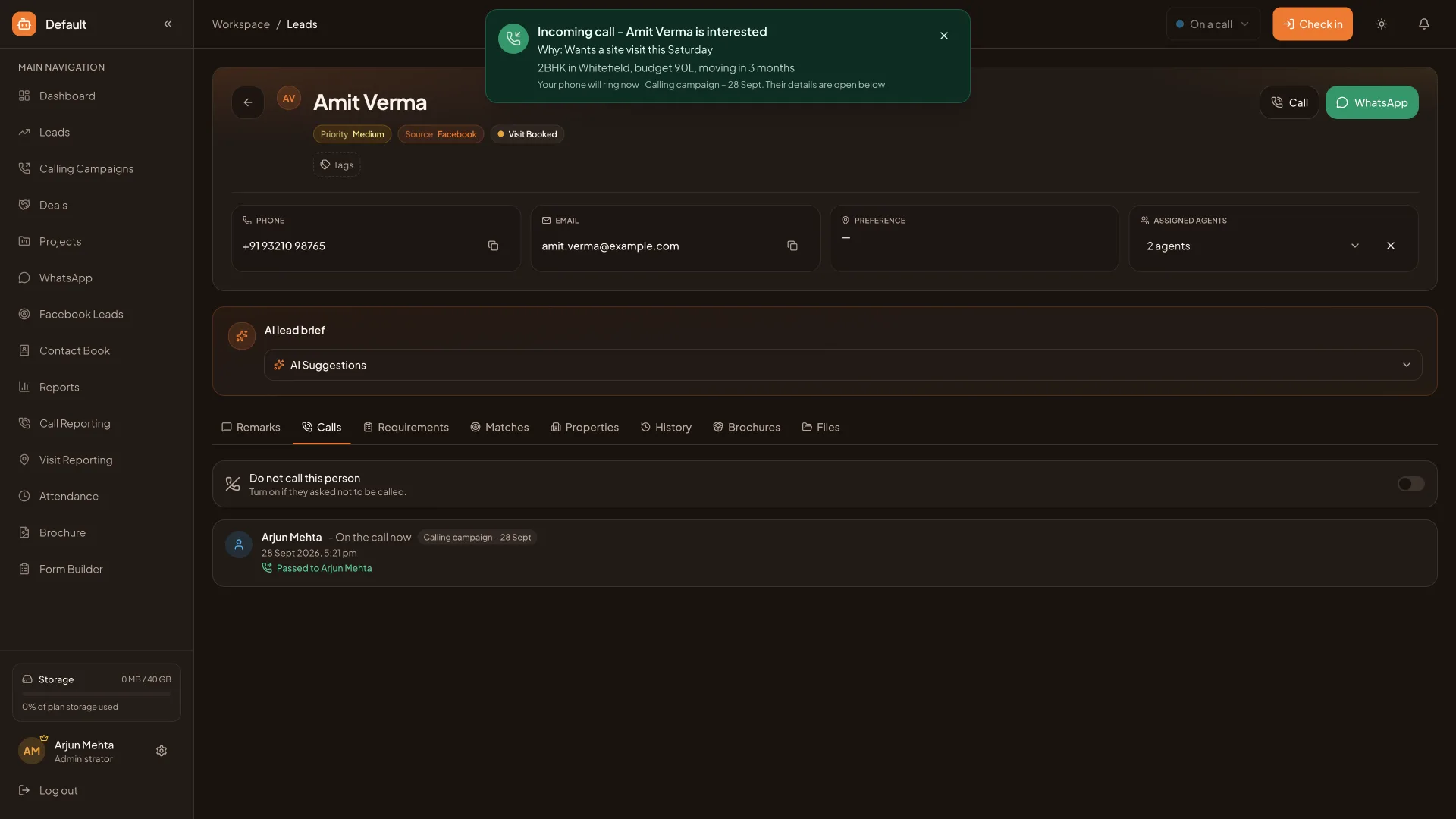Collapse the sidebar with double chevron
This screenshot has width=1456, height=819.
coord(168,24)
